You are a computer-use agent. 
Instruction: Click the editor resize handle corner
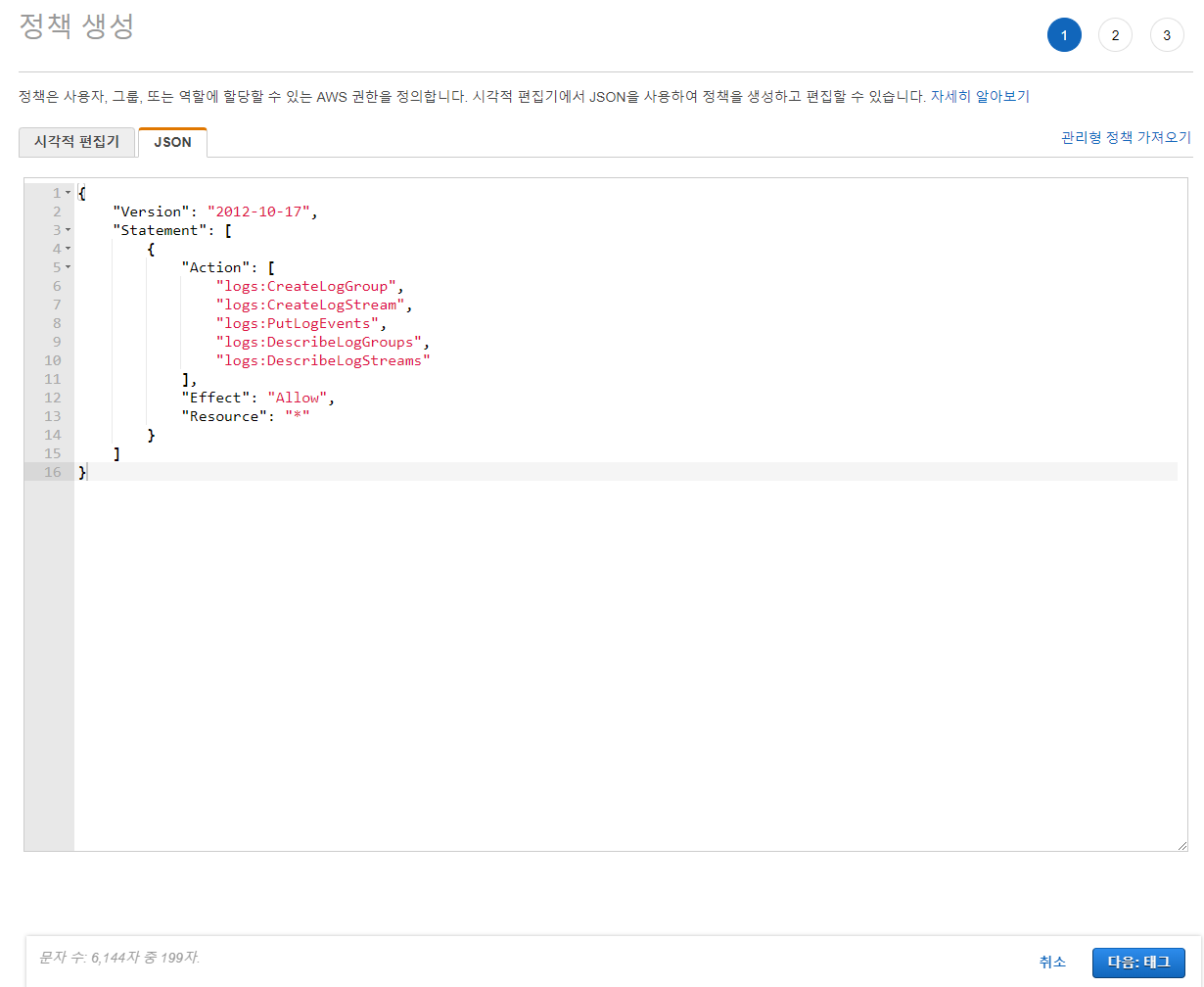[x=1181, y=845]
